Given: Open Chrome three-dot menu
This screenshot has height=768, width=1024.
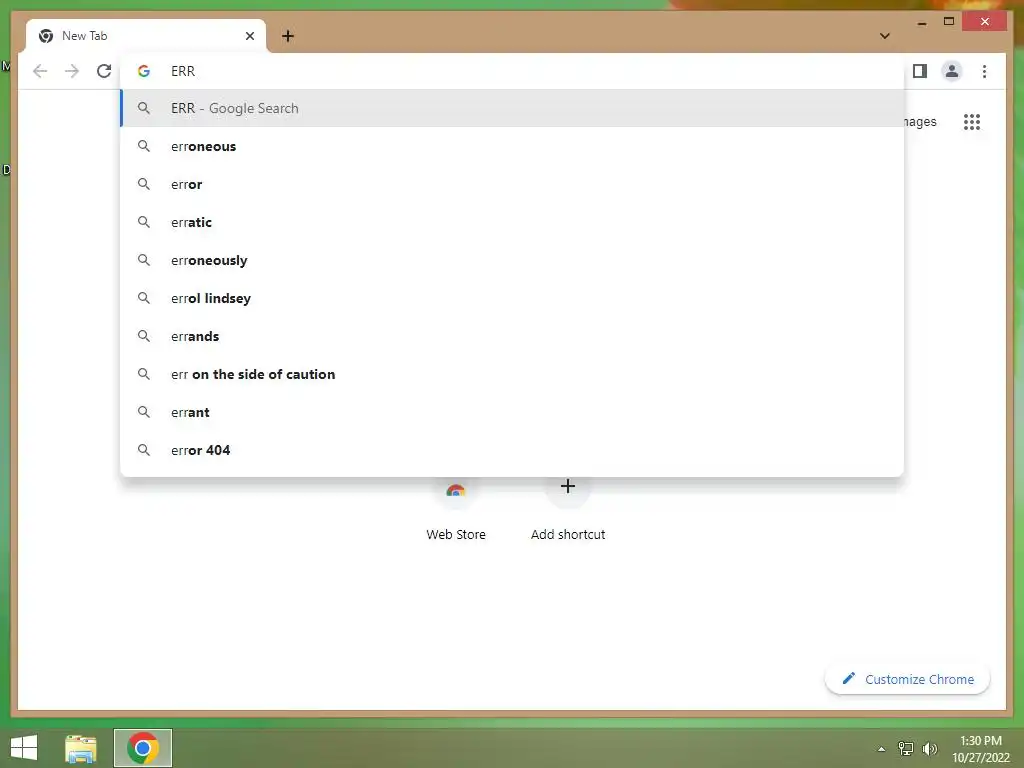Looking at the screenshot, I should click(984, 71).
